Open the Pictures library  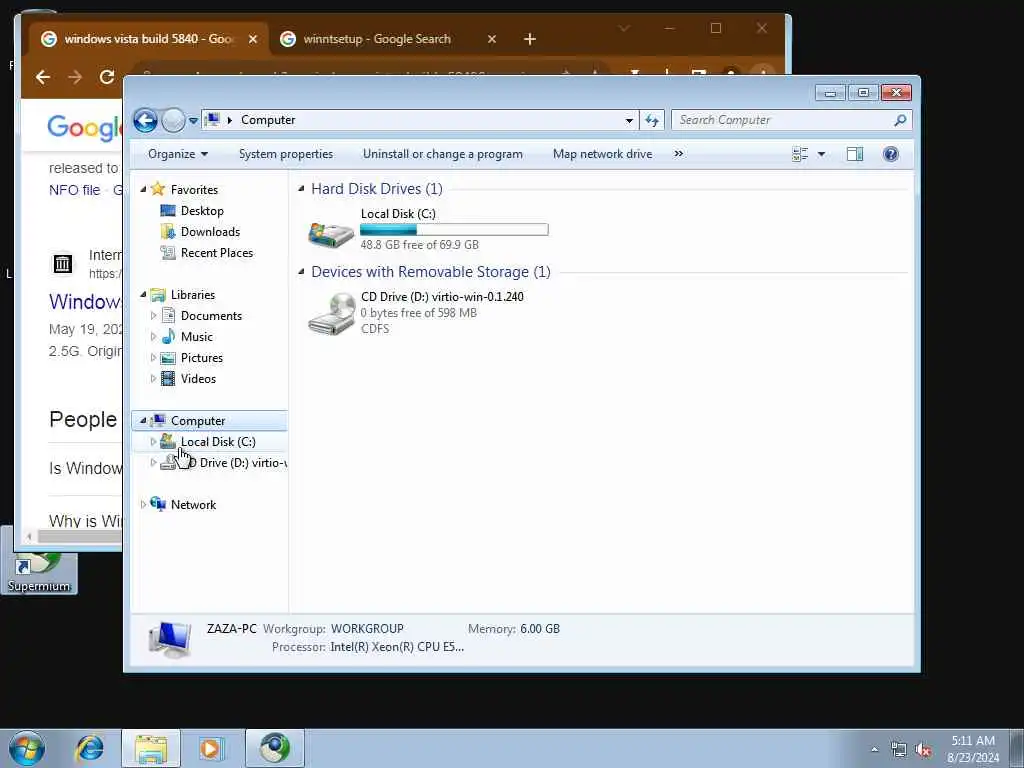pos(202,358)
